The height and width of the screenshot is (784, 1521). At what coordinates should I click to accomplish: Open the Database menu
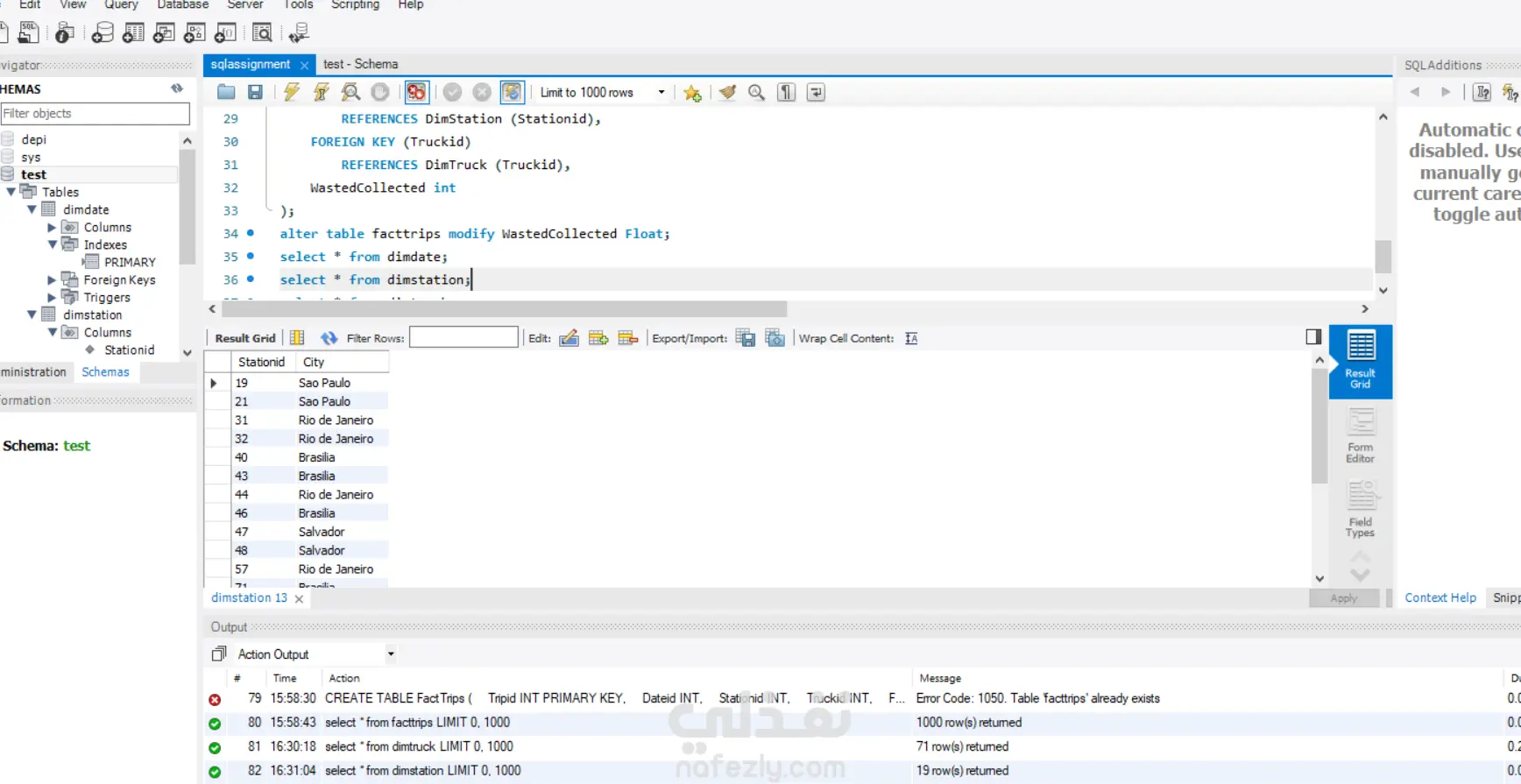pos(183,4)
